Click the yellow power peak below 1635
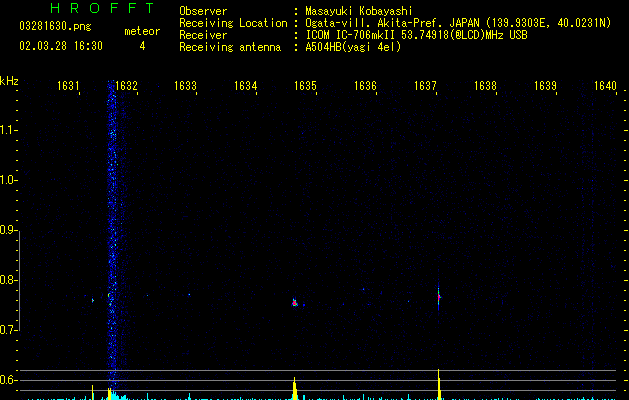This screenshot has height=400, width=629. 295,388
